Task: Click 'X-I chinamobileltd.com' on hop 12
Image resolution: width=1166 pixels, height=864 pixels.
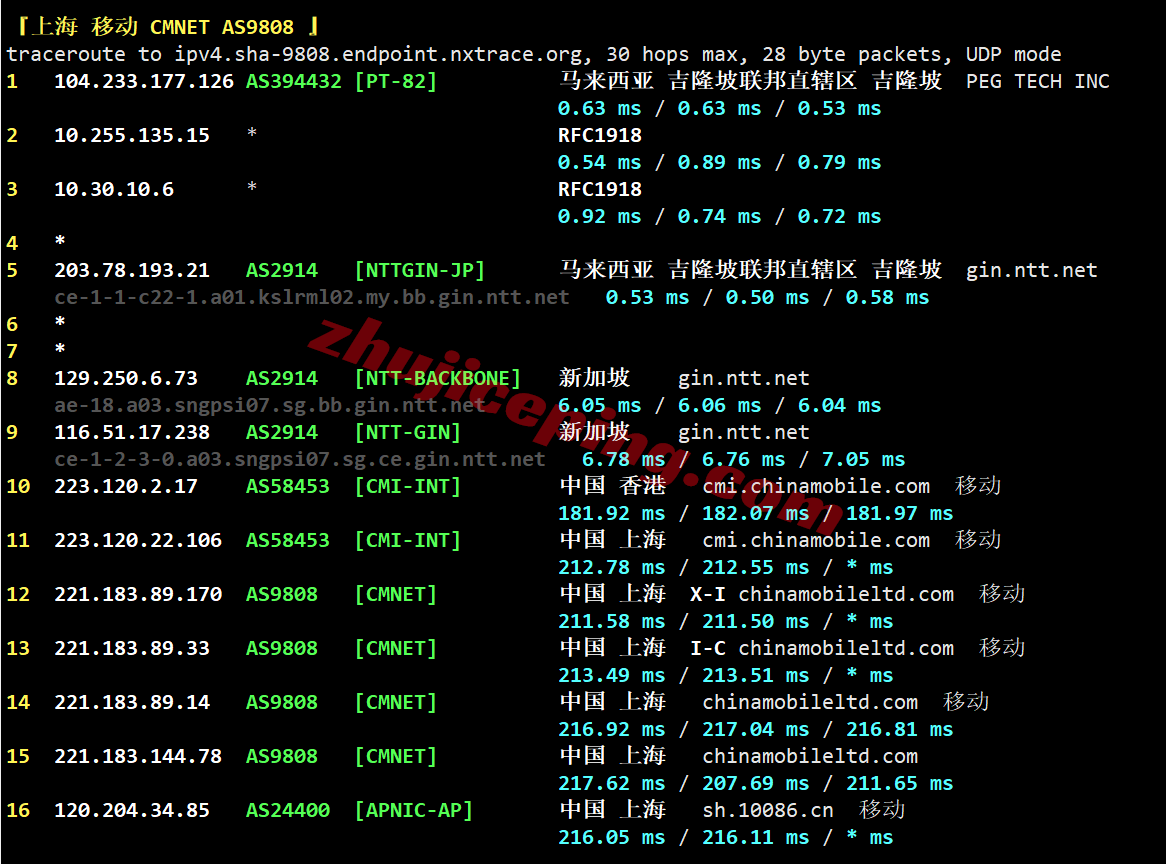Action: click(822, 594)
